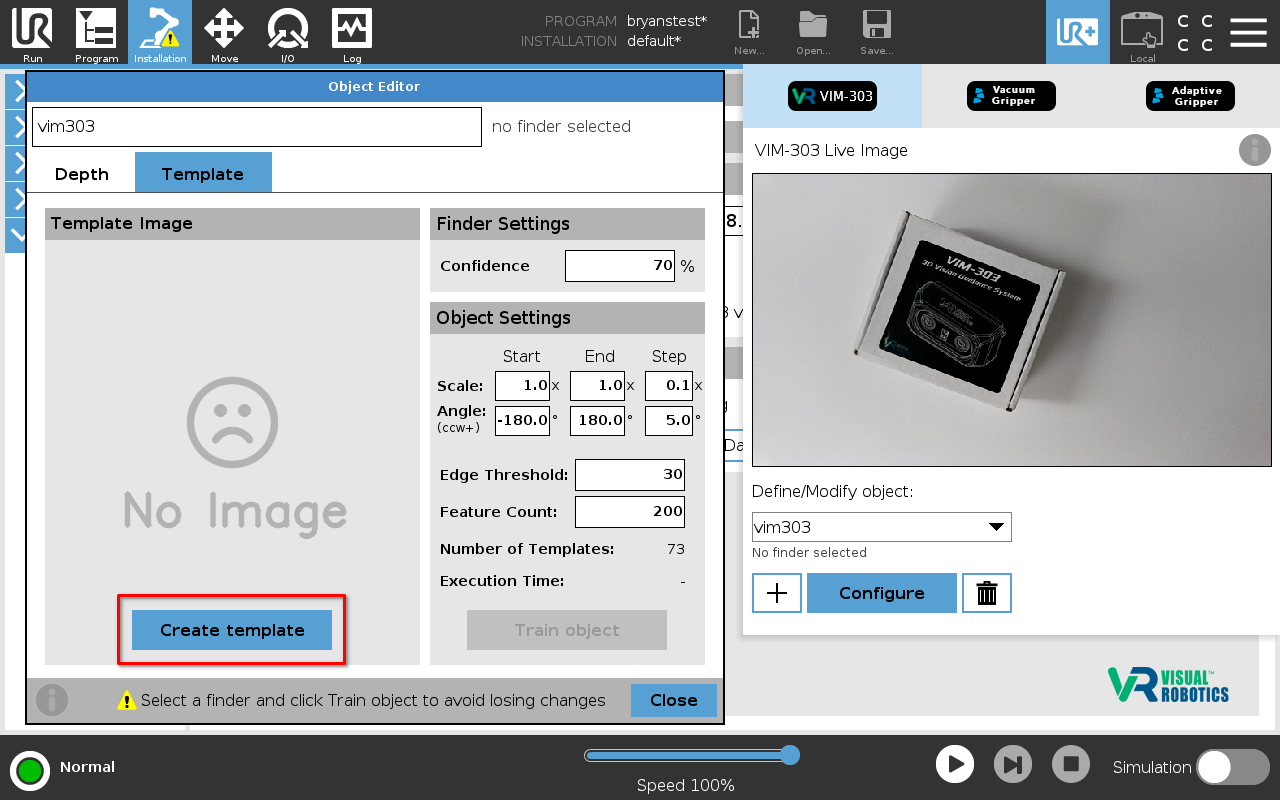Open the UR+ URCaps panel

point(1078,32)
